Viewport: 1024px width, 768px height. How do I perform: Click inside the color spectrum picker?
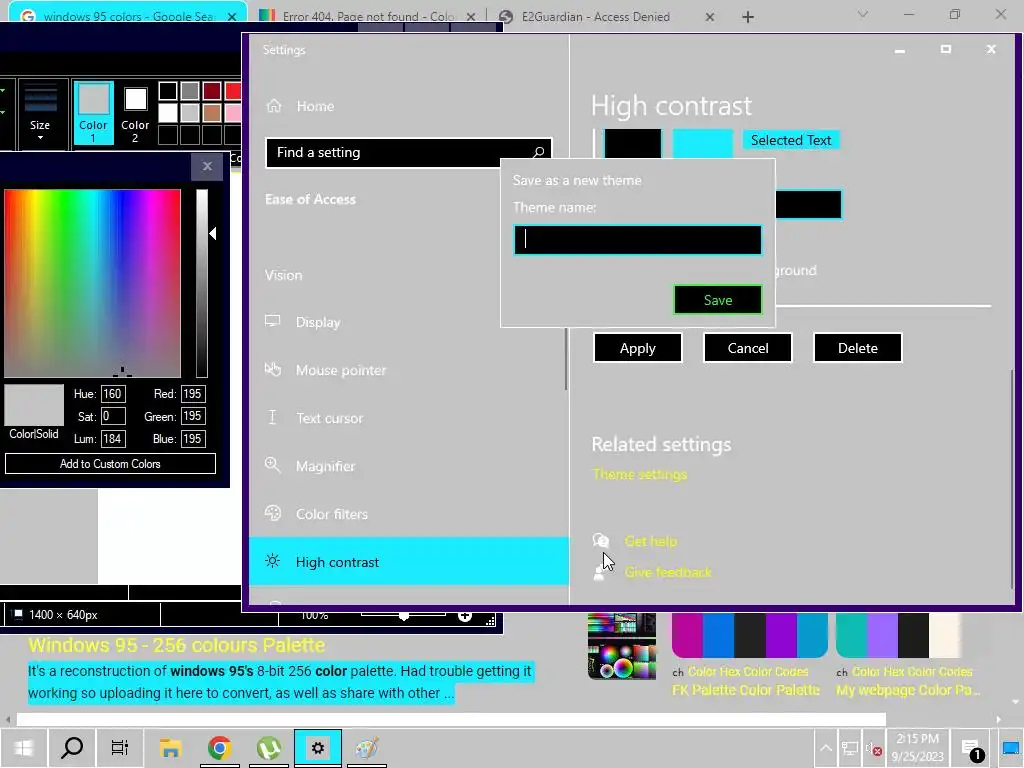92,283
